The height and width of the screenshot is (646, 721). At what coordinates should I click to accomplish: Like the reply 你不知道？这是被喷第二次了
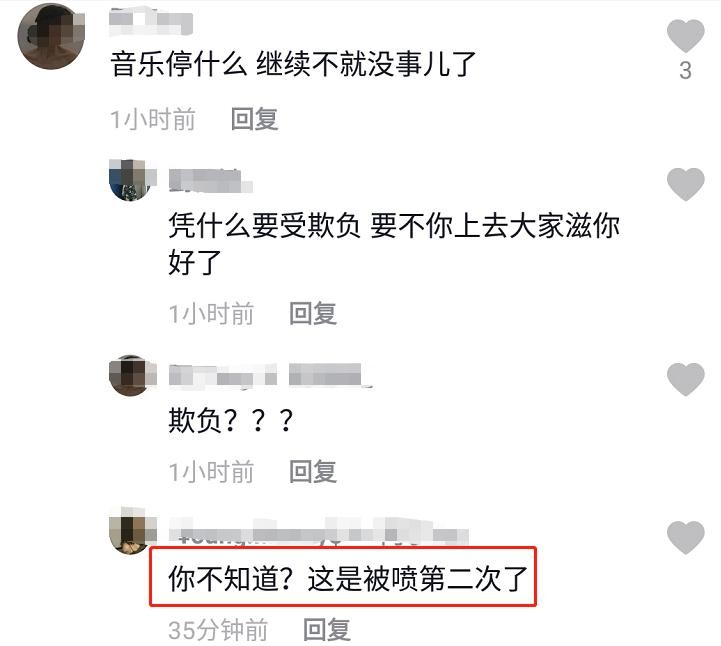(x=685, y=537)
